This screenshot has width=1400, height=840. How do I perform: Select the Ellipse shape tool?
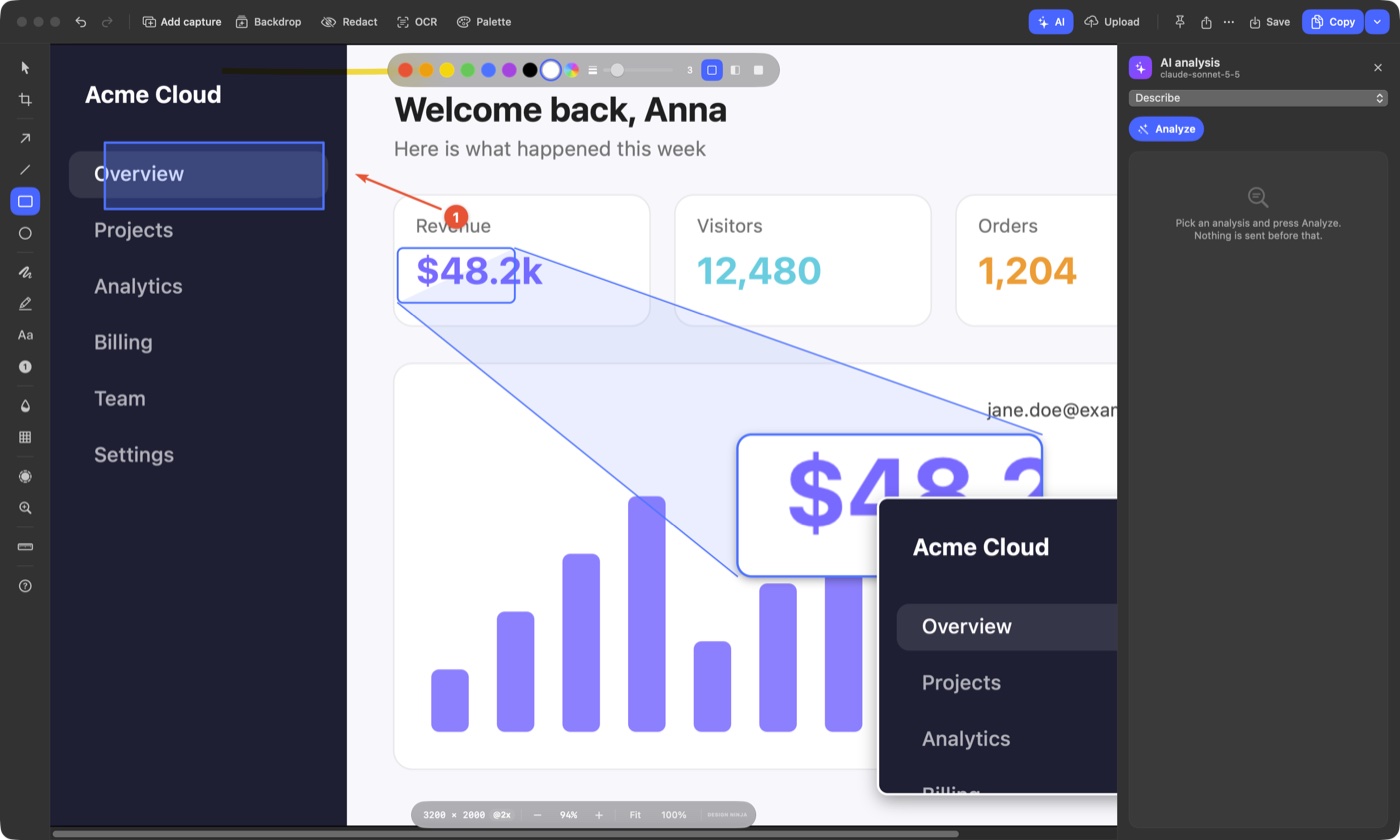25,233
